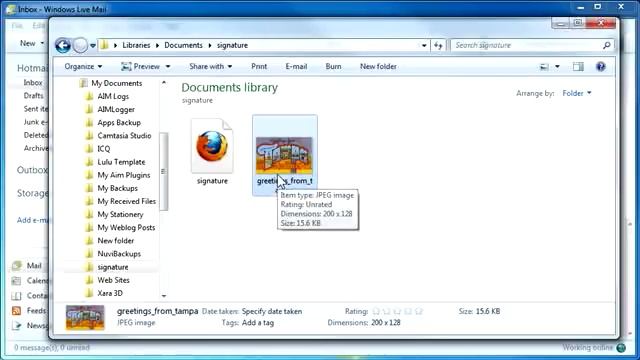This screenshot has width=640, height=360.
Task: Click Outbox in the Windows Live Mail window
Action: pyautogui.click(x=32, y=170)
